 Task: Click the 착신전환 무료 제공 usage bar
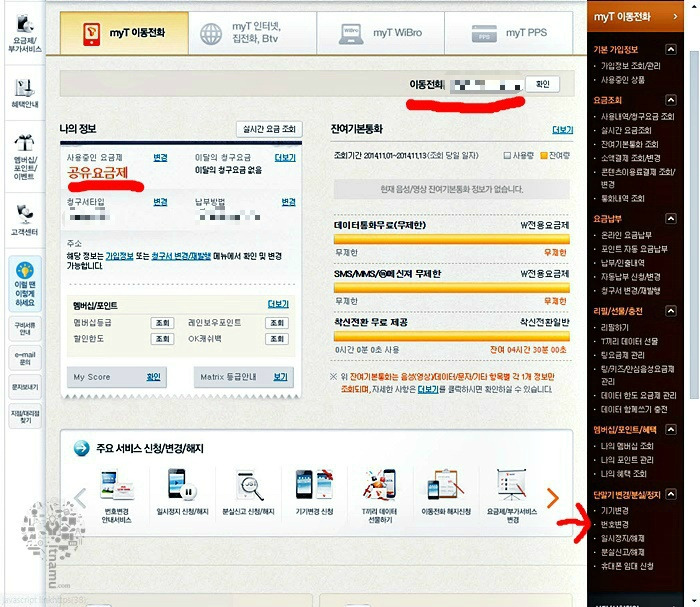(x=451, y=337)
